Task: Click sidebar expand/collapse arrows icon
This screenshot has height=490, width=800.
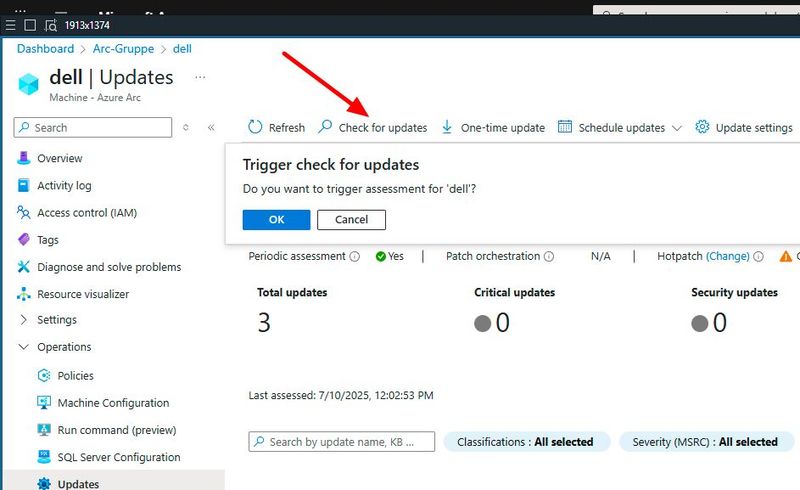Action: pos(186,128)
